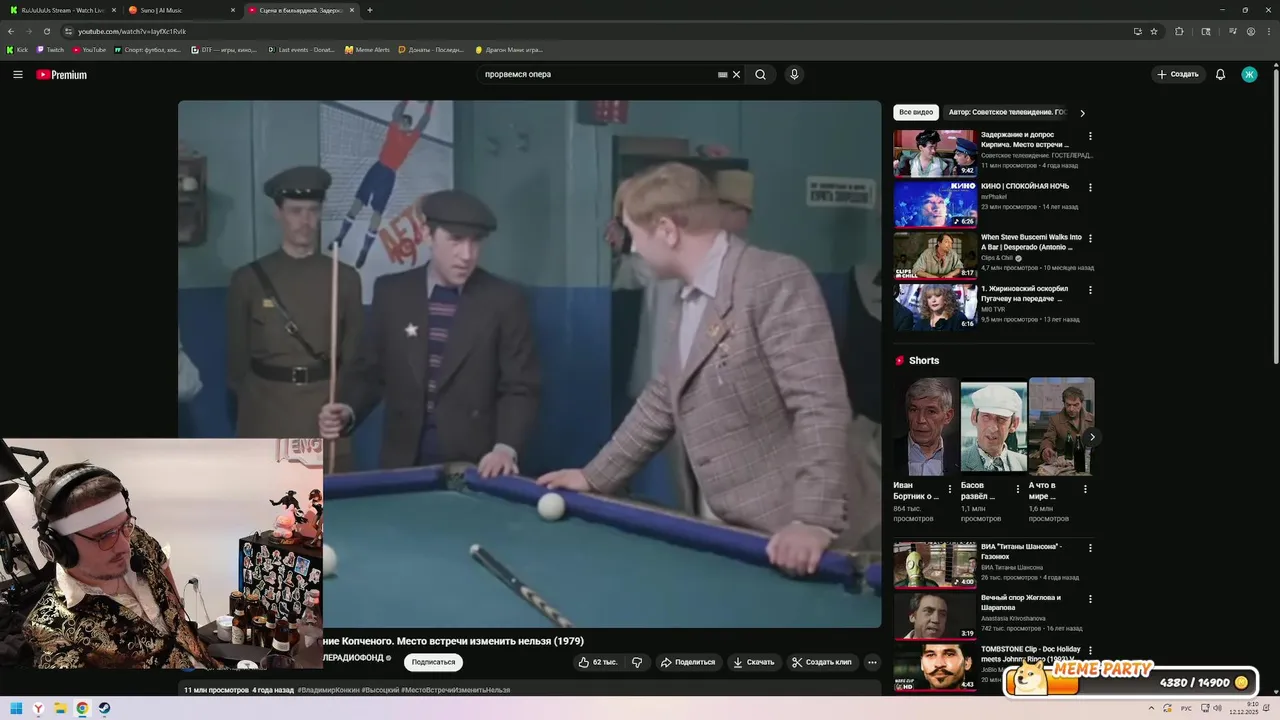
Task: Open 'Иван Бортник' short thumbnail
Action: click(926, 426)
